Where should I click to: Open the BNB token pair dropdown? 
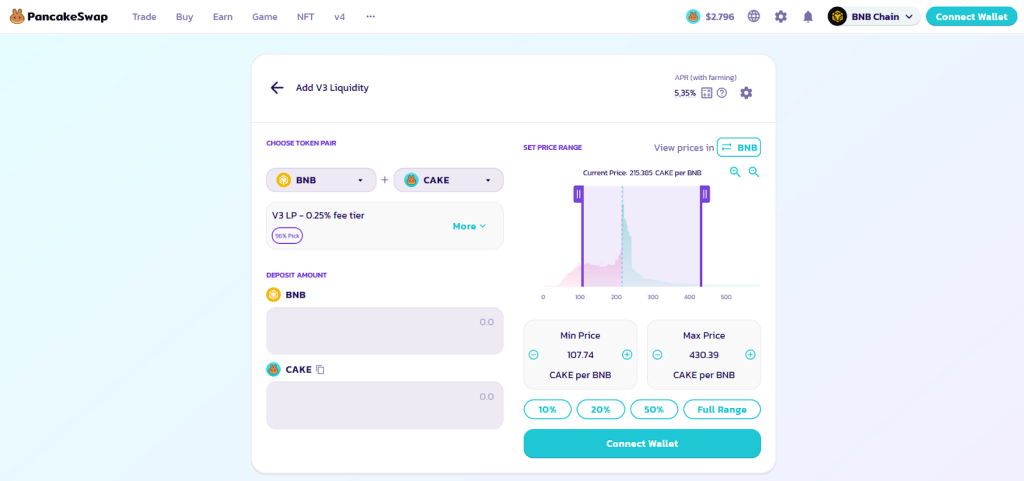[321, 180]
